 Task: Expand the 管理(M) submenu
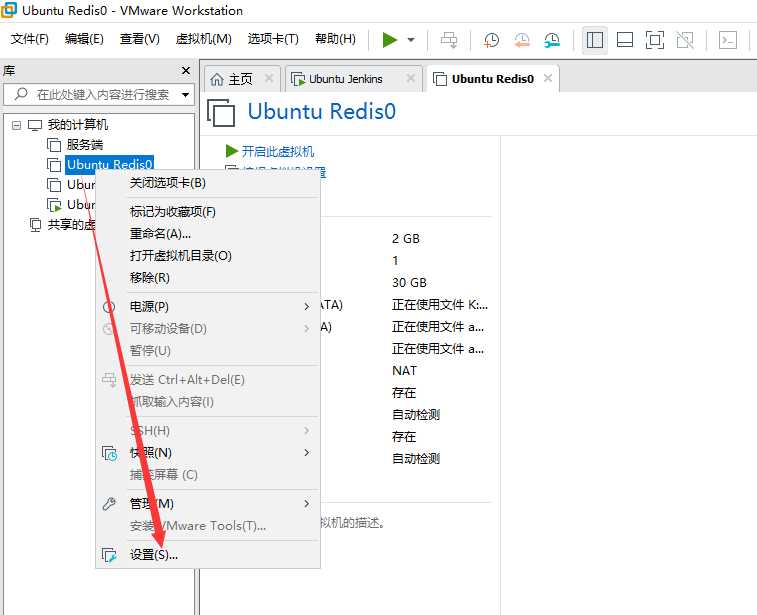point(208,504)
